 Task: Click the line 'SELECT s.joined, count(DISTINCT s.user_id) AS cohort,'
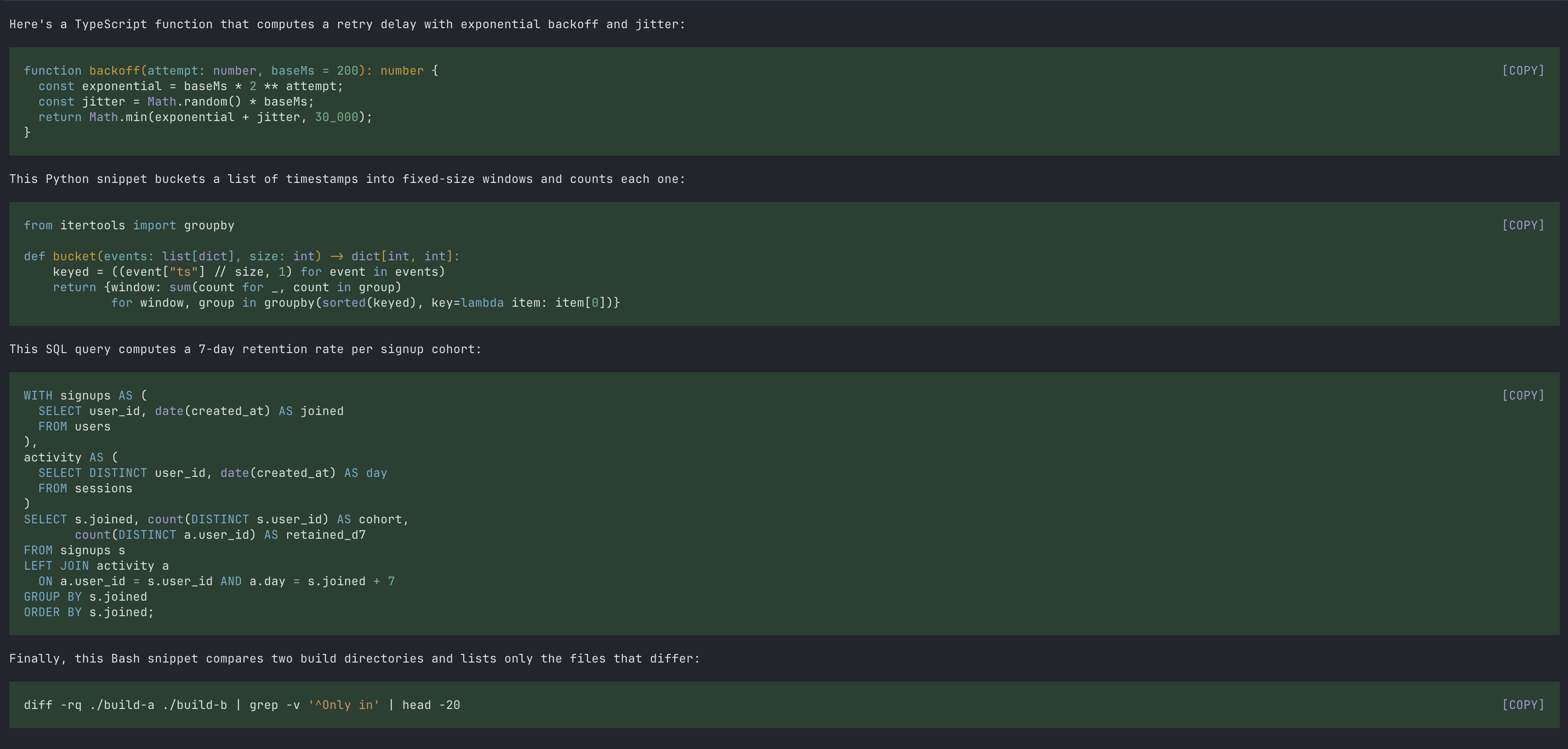(216, 519)
